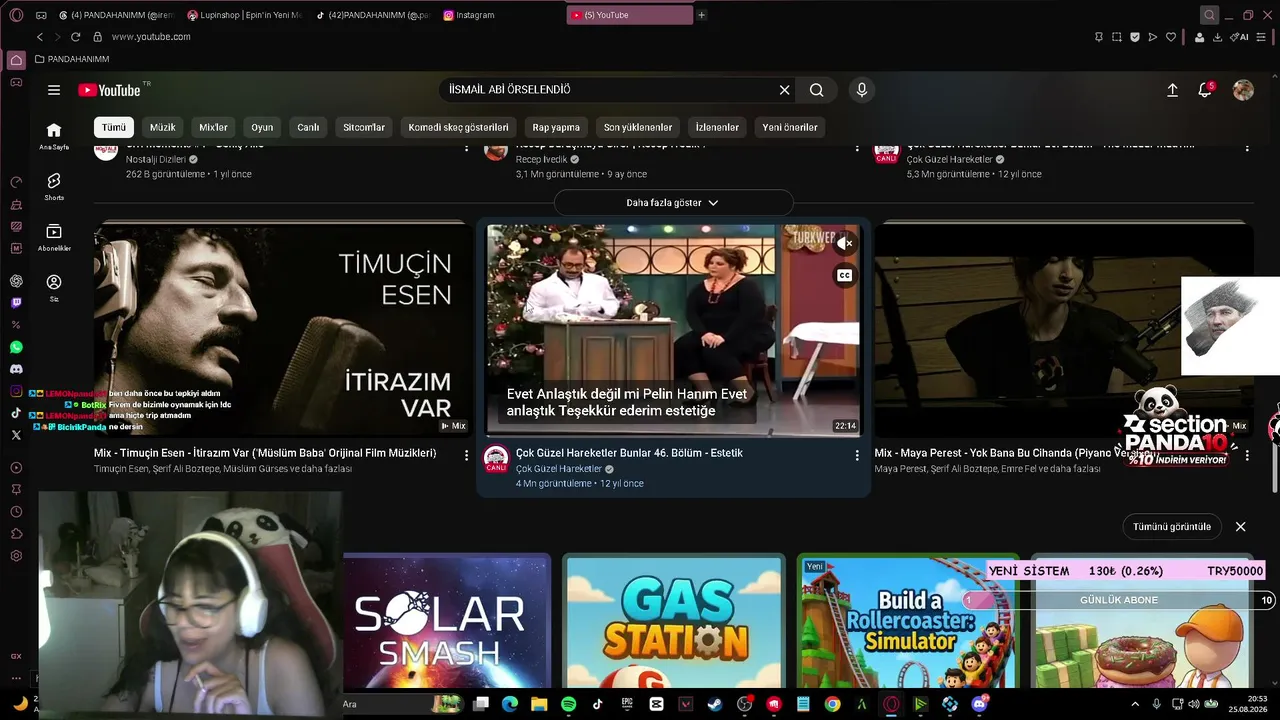The height and width of the screenshot is (720, 1280).
Task: Open Opera tab search magnifier
Action: click(1209, 15)
